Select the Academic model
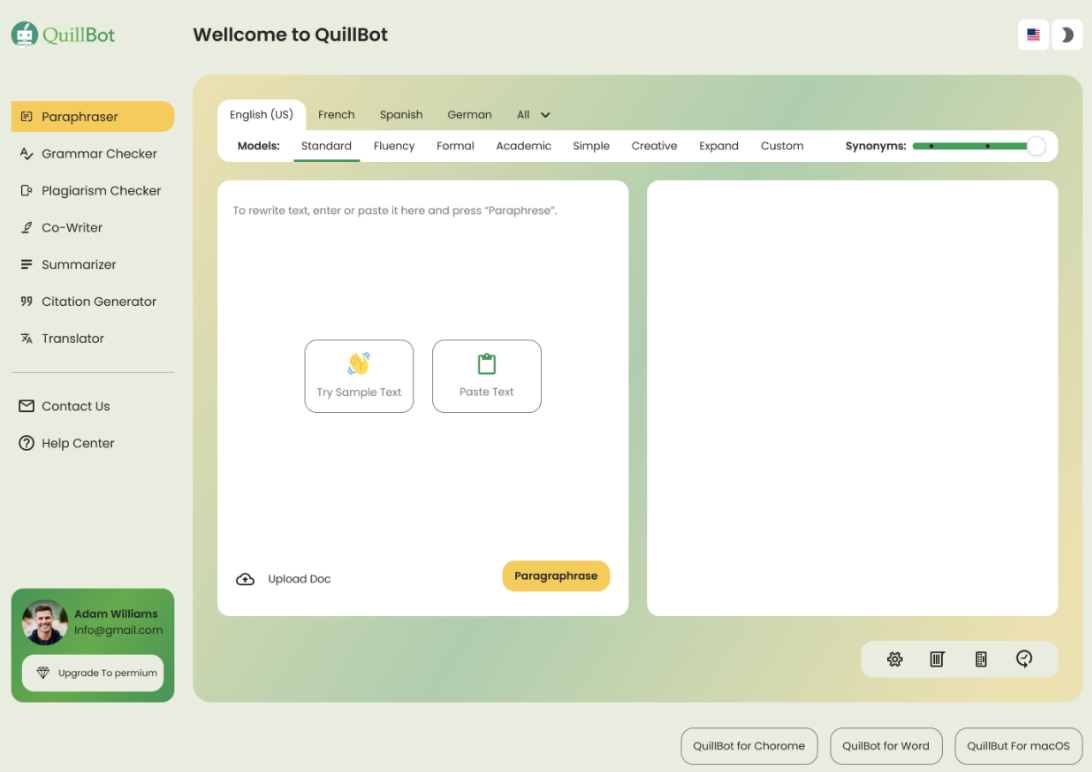Image resolution: width=1092 pixels, height=772 pixels. click(x=523, y=146)
